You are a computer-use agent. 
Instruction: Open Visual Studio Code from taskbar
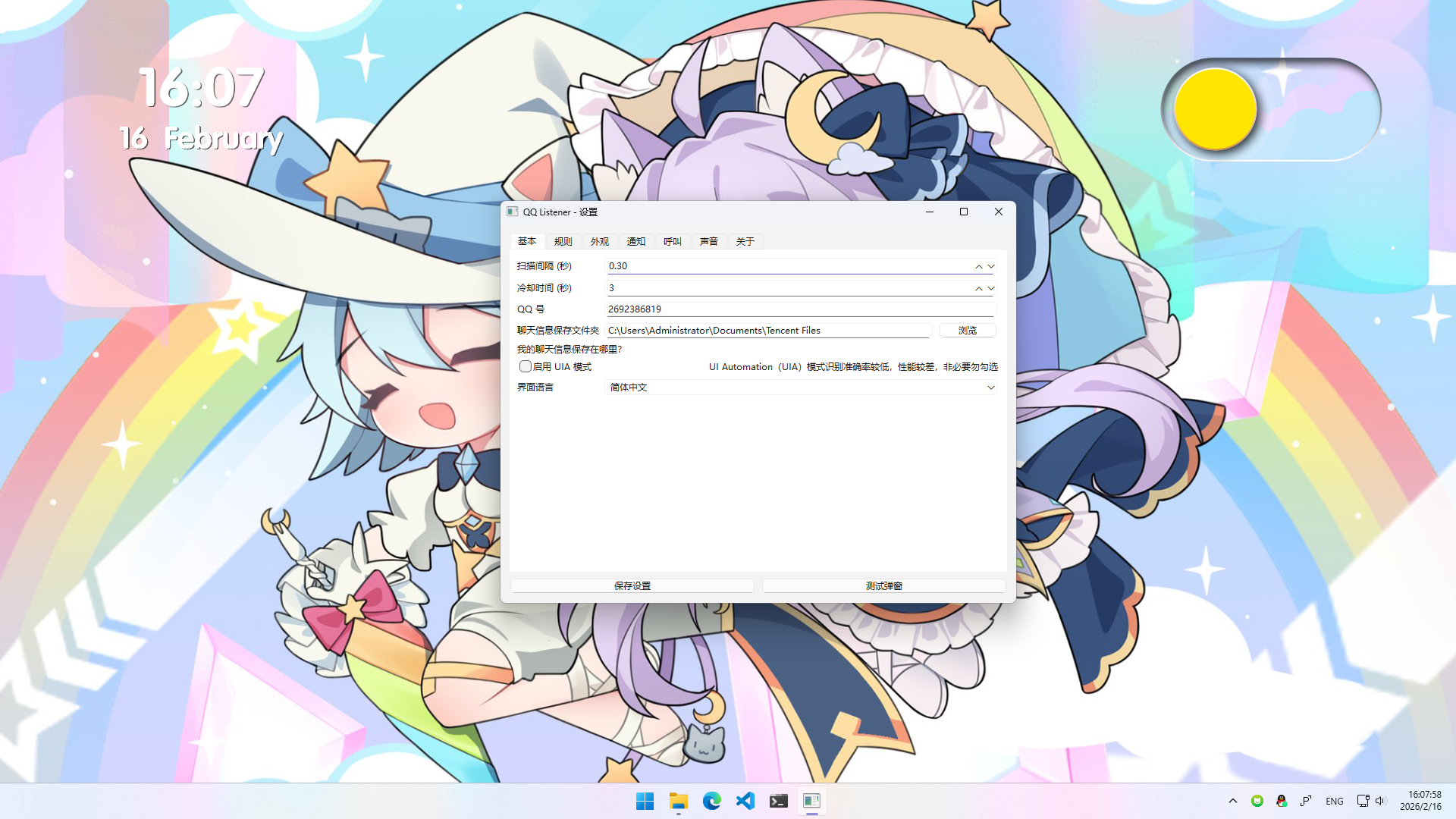point(745,801)
